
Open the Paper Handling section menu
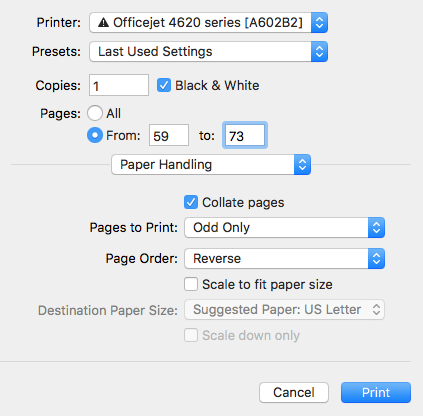pos(211,165)
